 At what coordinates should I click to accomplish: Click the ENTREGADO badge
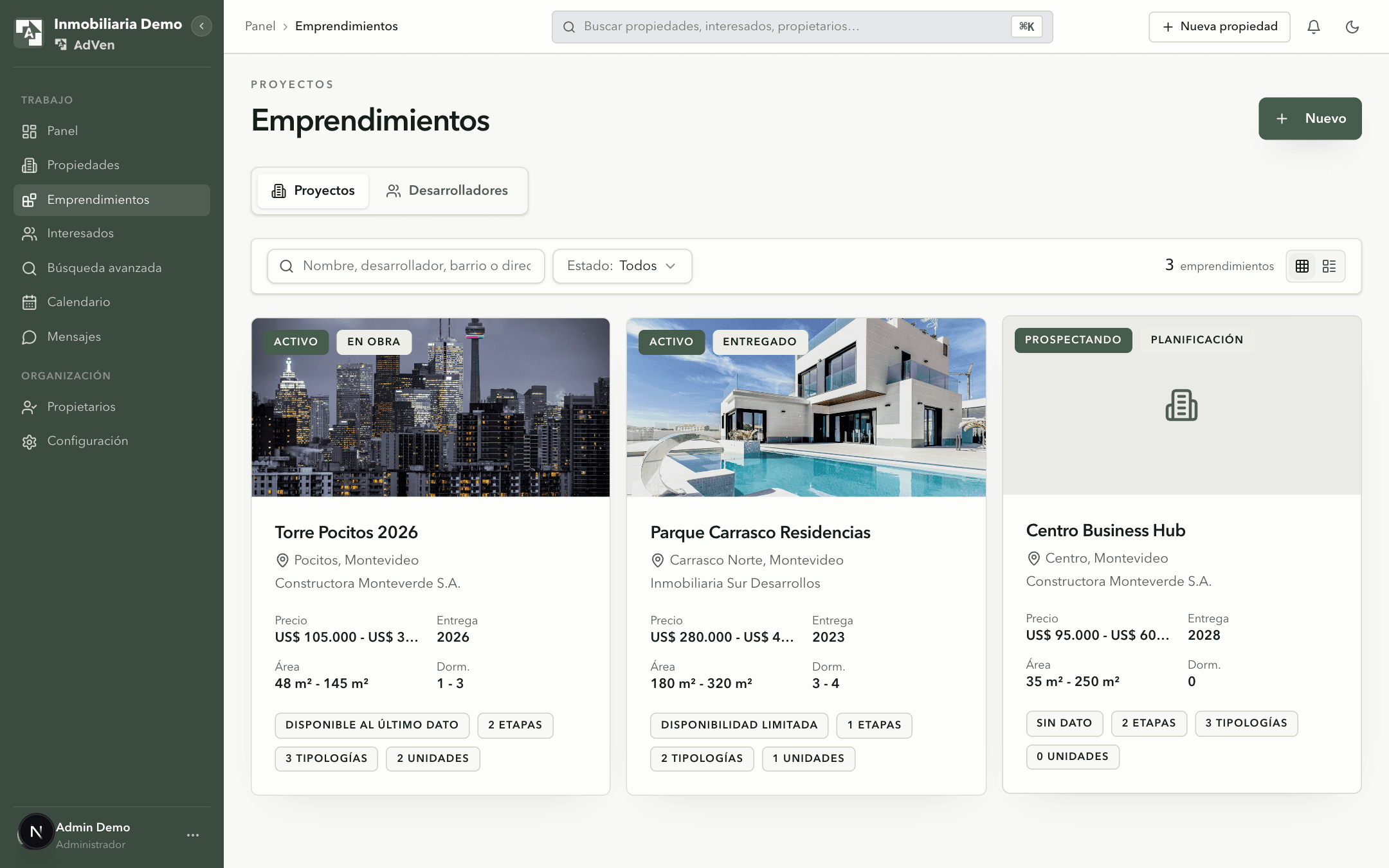[x=759, y=342]
